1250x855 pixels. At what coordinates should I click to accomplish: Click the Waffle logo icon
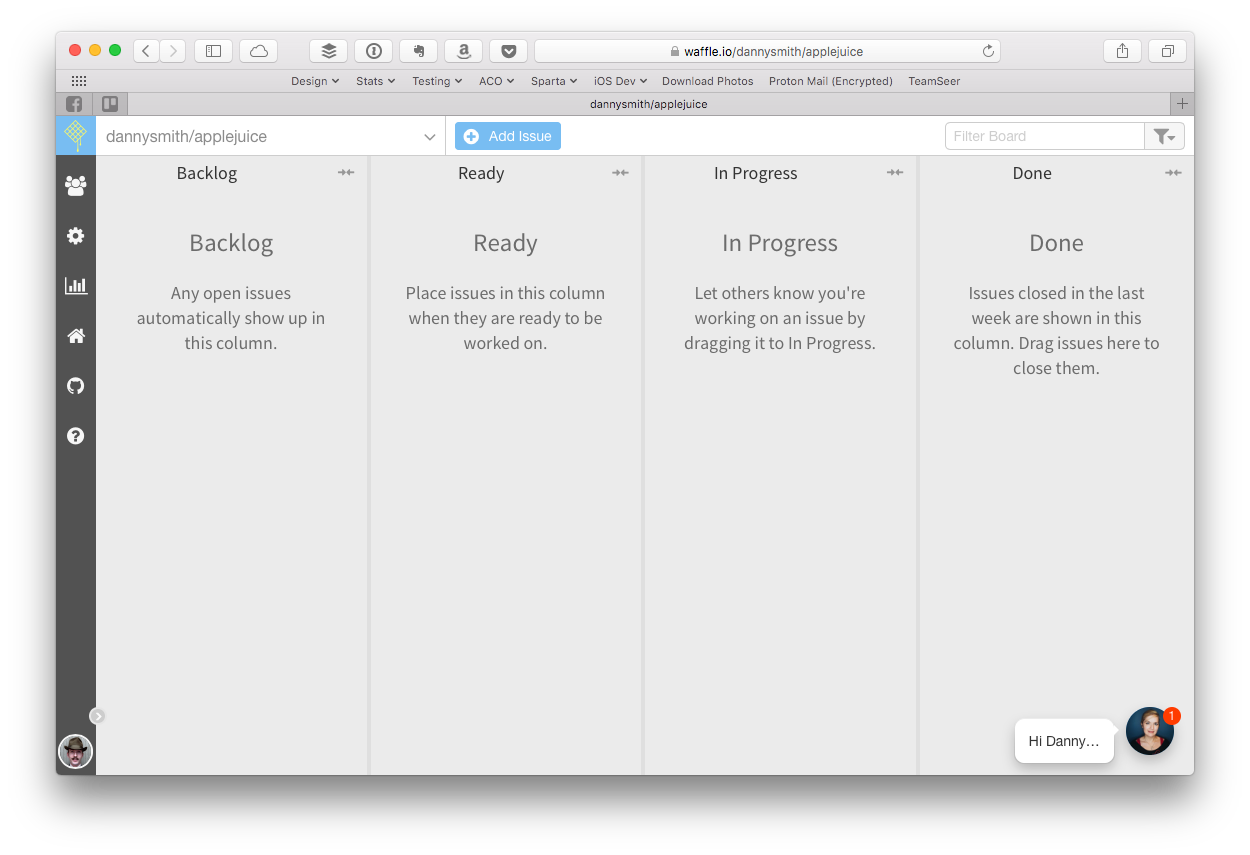75,135
